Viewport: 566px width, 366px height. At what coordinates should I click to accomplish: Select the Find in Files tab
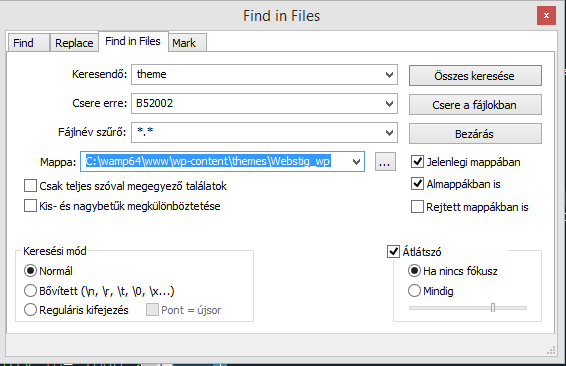click(x=133, y=41)
